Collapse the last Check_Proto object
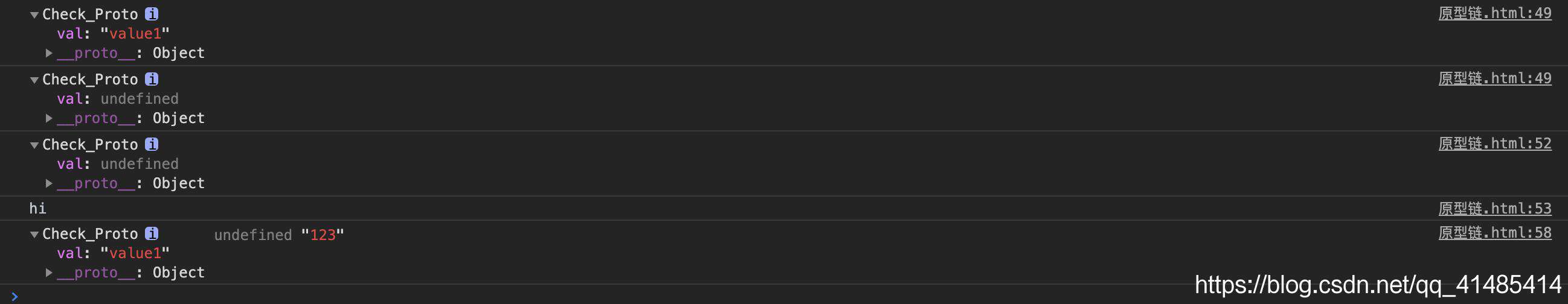 pos(34,234)
